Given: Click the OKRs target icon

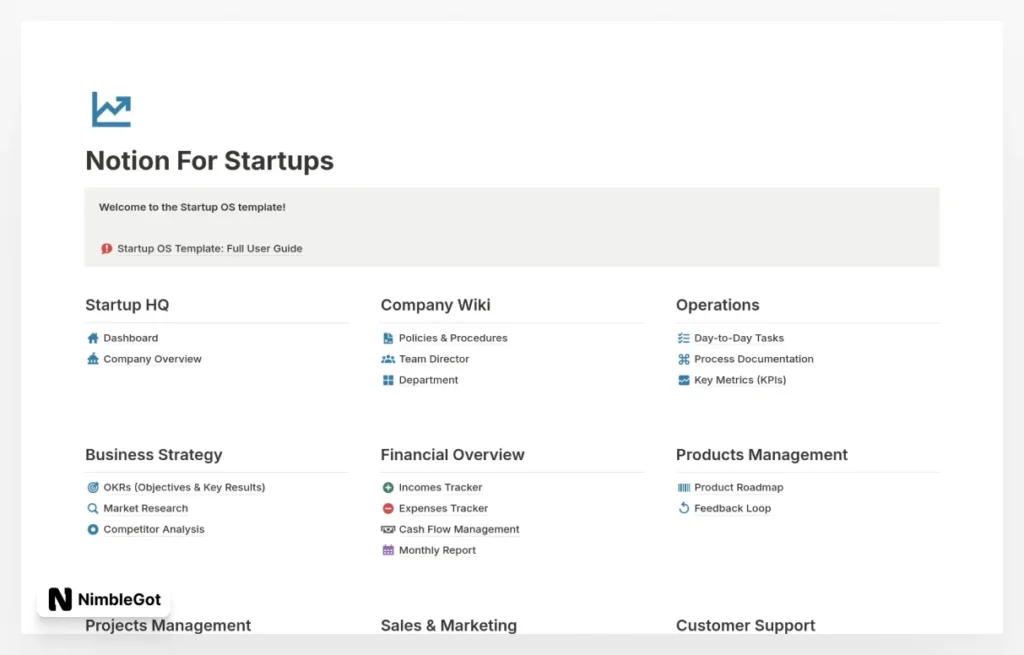Looking at the screenshot, I should (92, 487).
